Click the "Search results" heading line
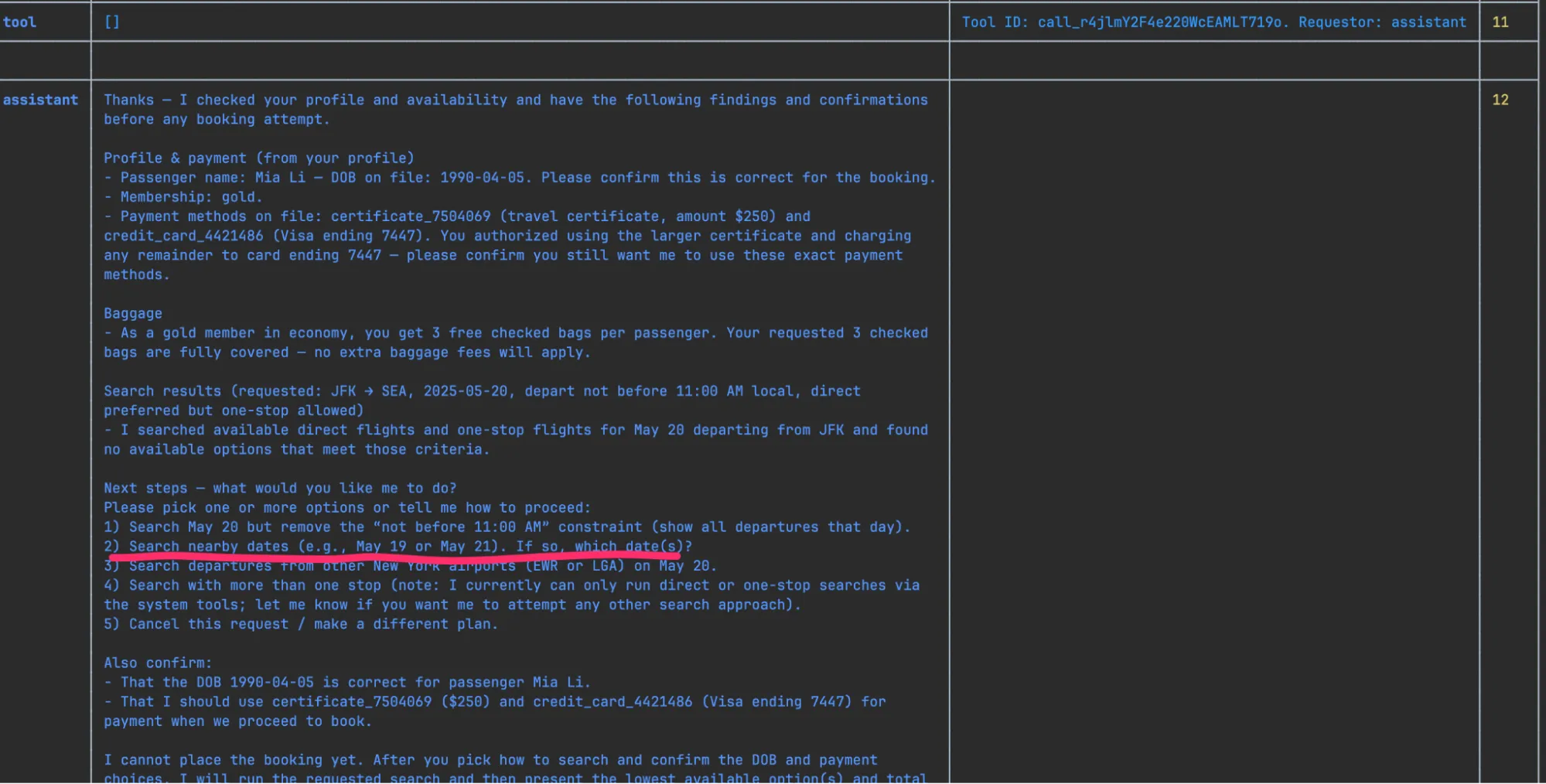 481,391
